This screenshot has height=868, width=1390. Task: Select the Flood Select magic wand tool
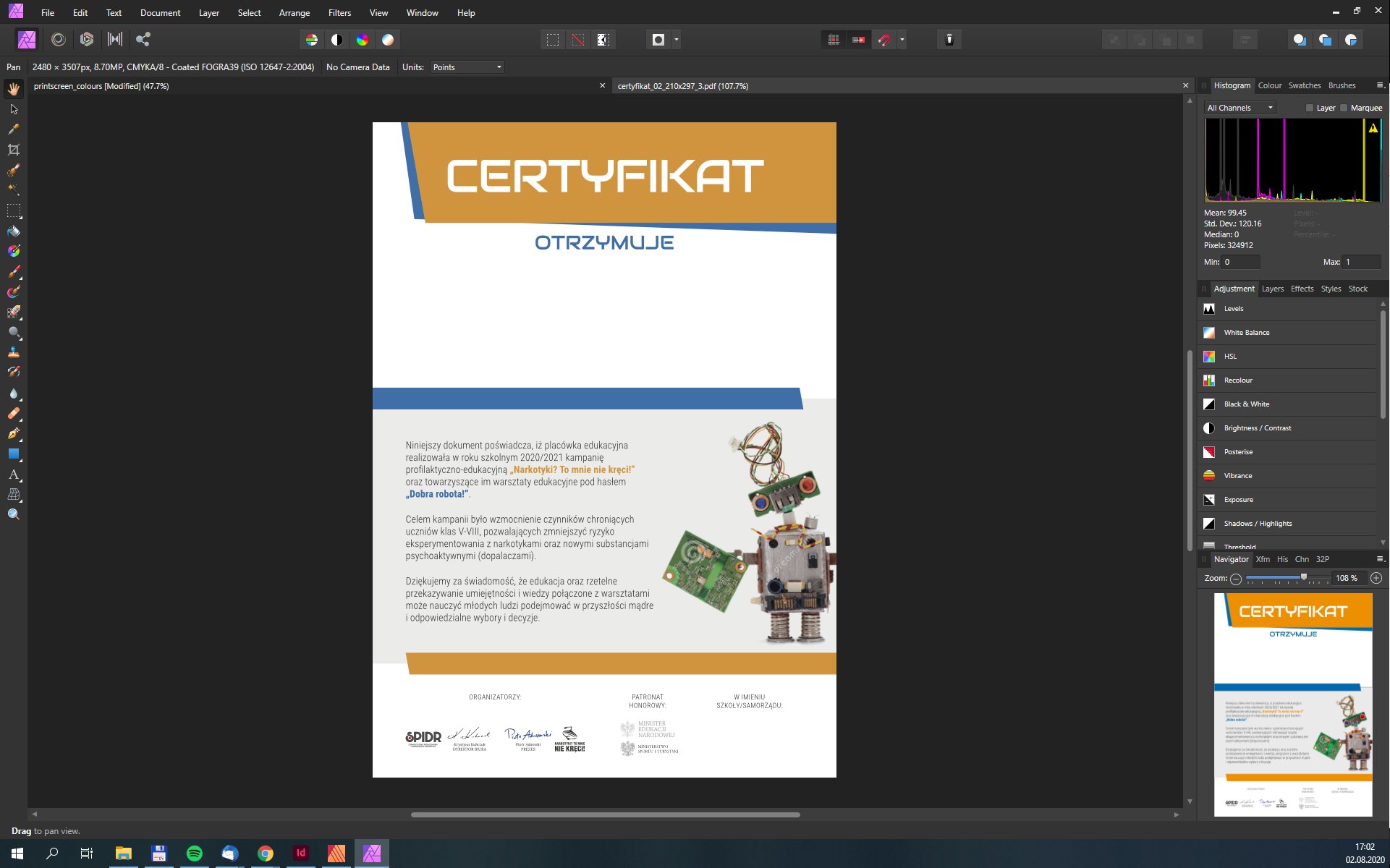[14, 190]
